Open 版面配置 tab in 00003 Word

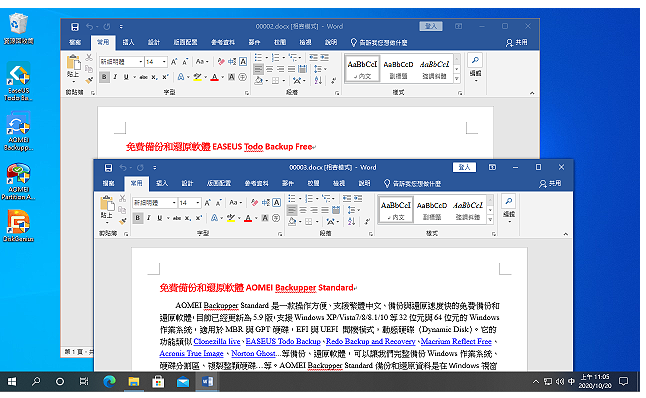pos(219,183)
